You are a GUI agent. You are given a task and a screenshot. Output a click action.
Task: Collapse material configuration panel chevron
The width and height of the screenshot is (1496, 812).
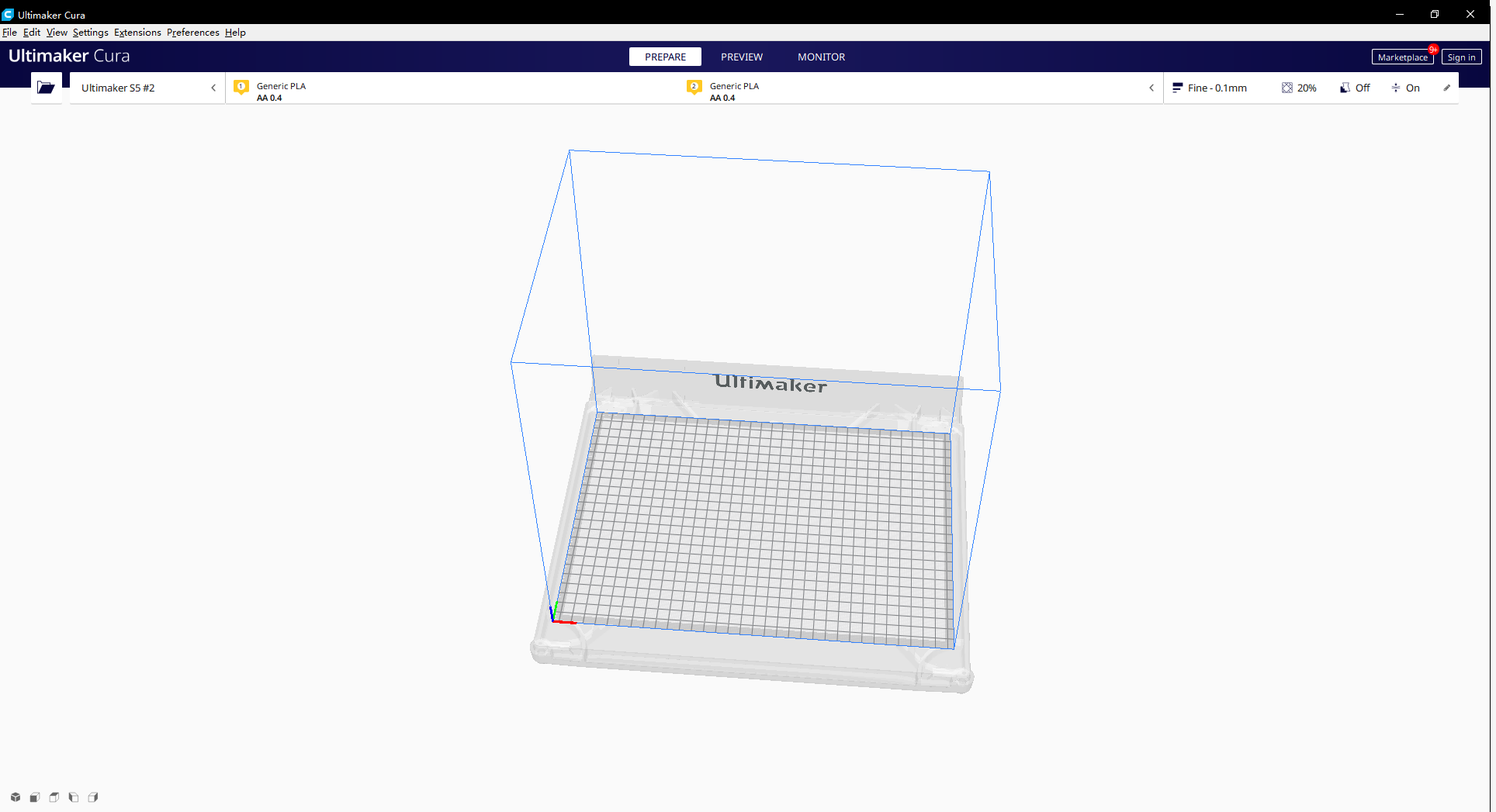point(1151,88)
